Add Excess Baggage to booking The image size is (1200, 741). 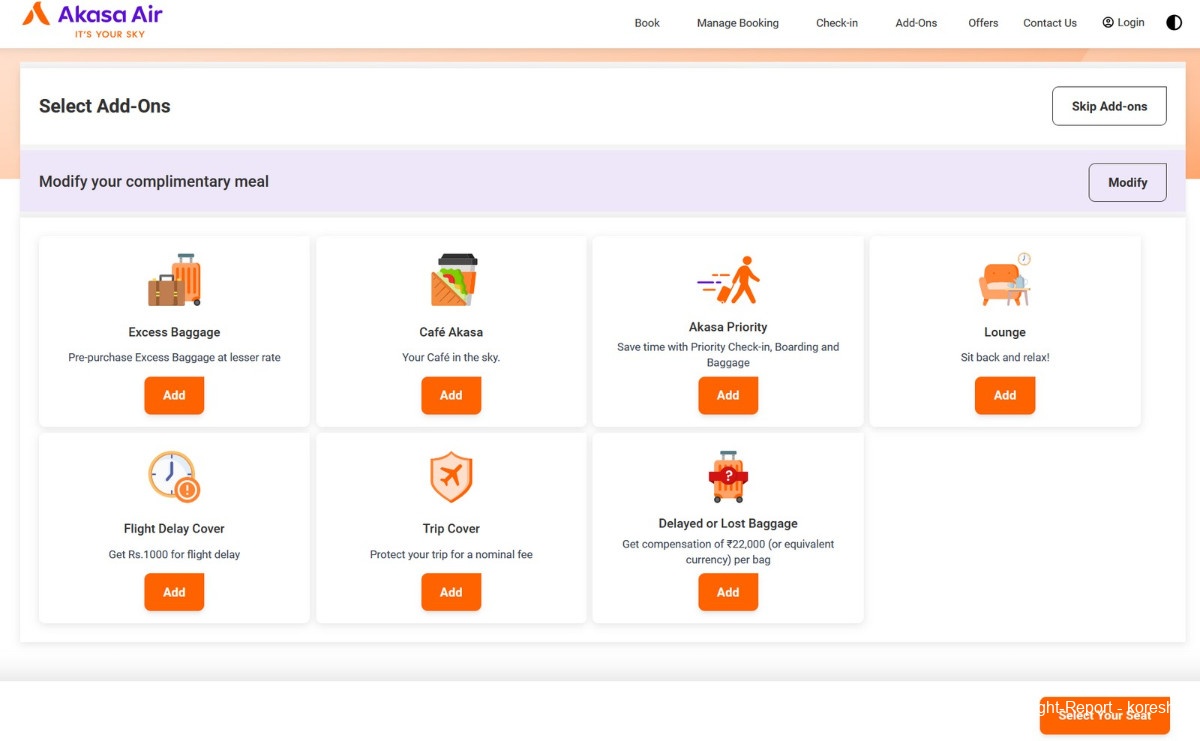(174, 395)
